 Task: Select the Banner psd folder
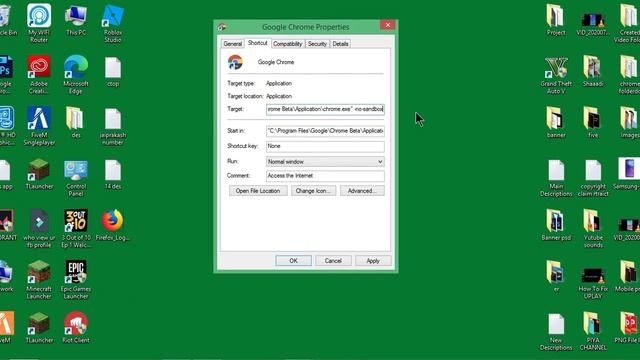pos(556,225)
